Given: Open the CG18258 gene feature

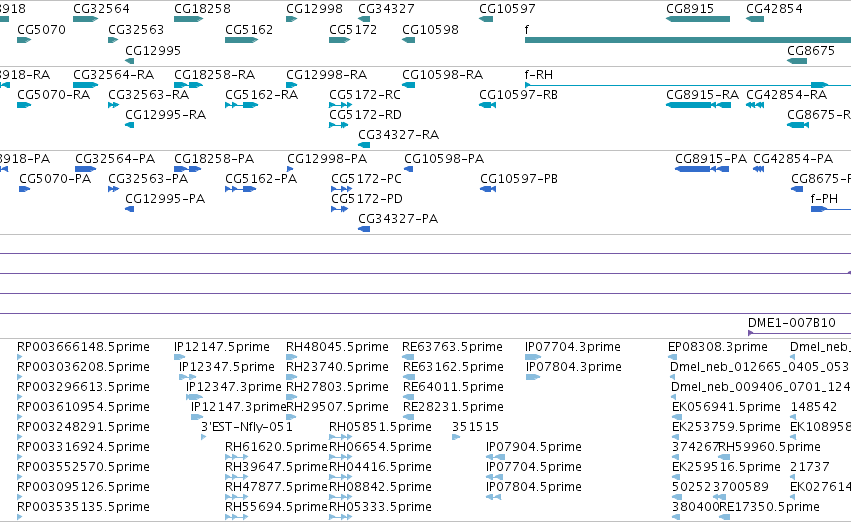Looking at the screenshot, I should [x=188, y=19].
